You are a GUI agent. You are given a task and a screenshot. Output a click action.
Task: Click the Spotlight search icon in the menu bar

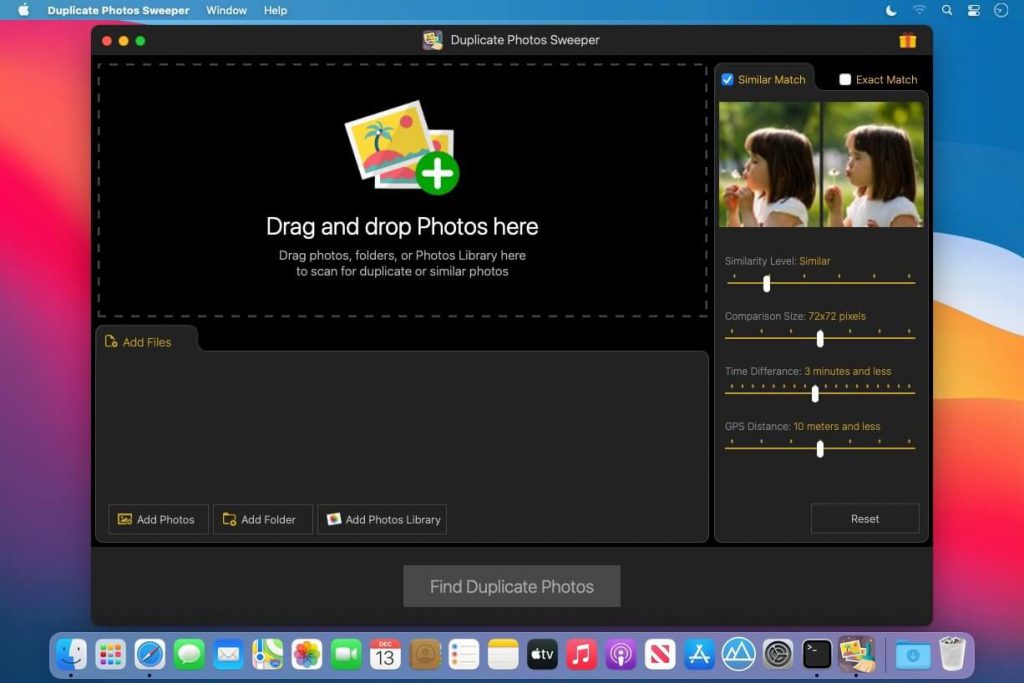tap(946, 10)
